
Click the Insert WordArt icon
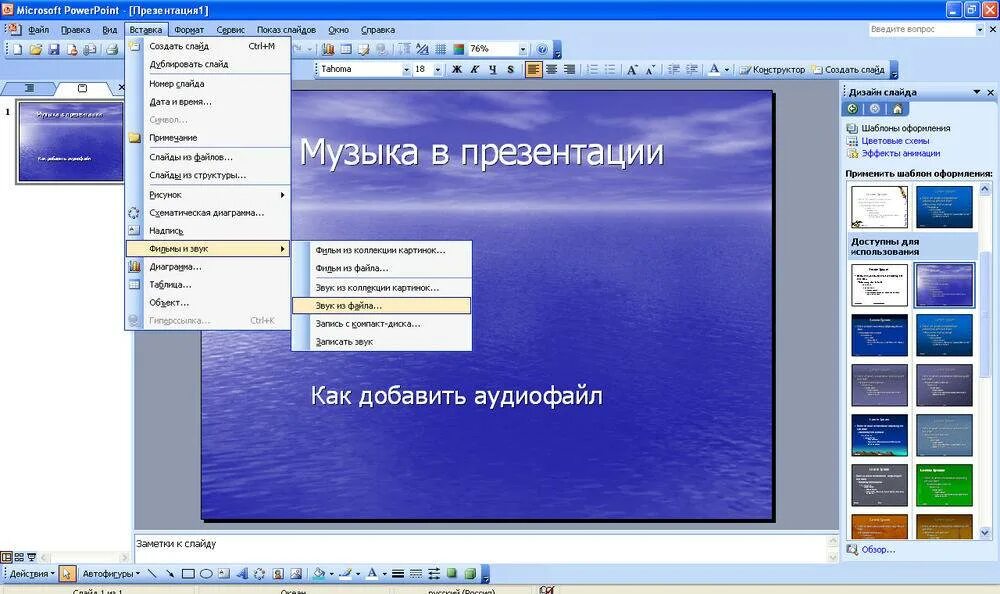(x=242, y=574)
